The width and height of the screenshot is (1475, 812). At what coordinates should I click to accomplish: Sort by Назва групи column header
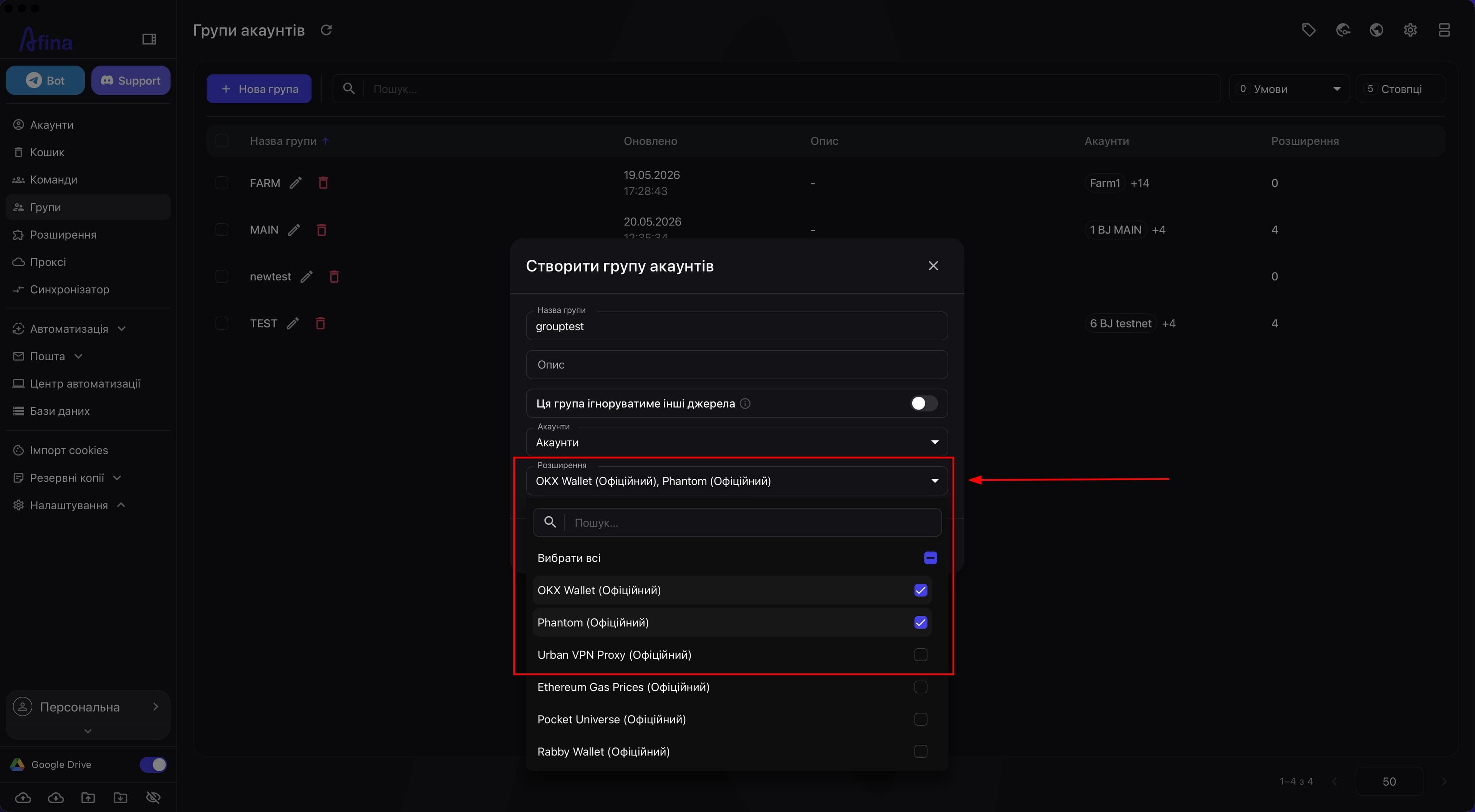click(x=283, y=141)
